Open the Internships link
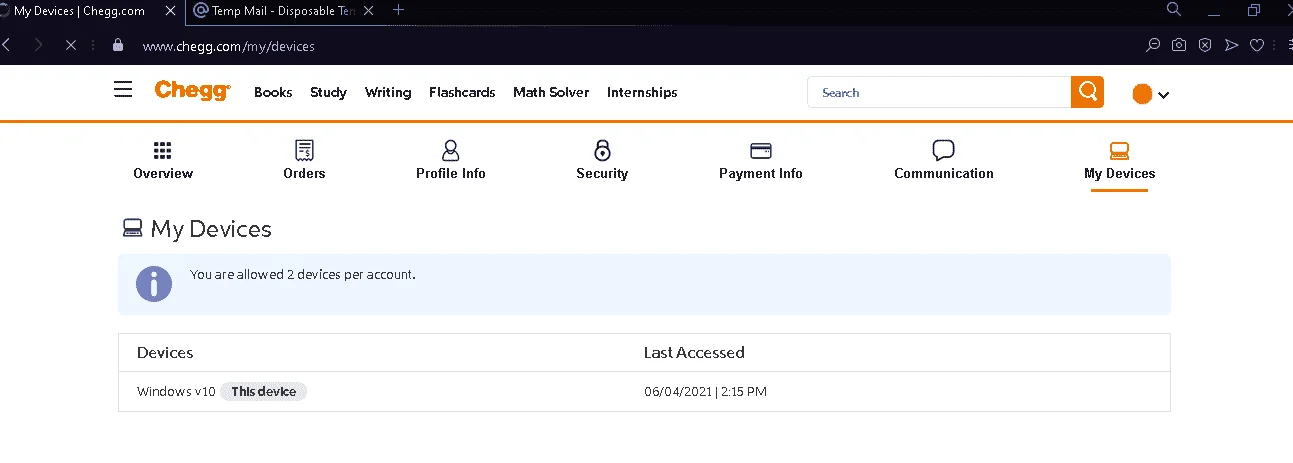1293x463 pixels. (642, 92)
